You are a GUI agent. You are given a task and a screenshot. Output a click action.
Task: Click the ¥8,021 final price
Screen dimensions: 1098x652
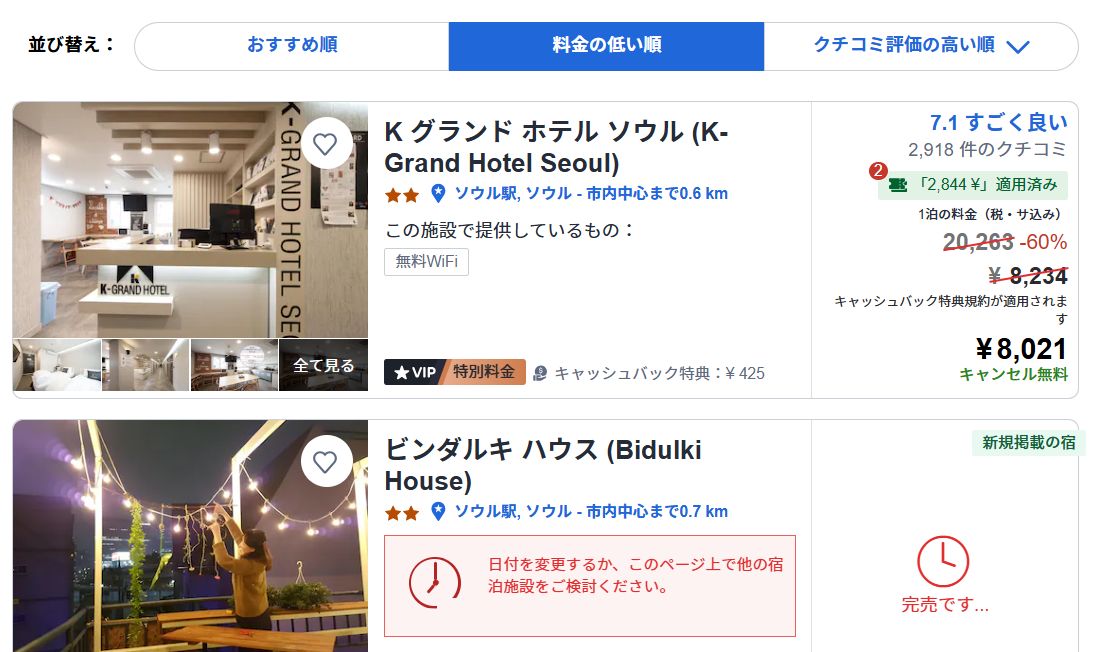click(1022, 349)
